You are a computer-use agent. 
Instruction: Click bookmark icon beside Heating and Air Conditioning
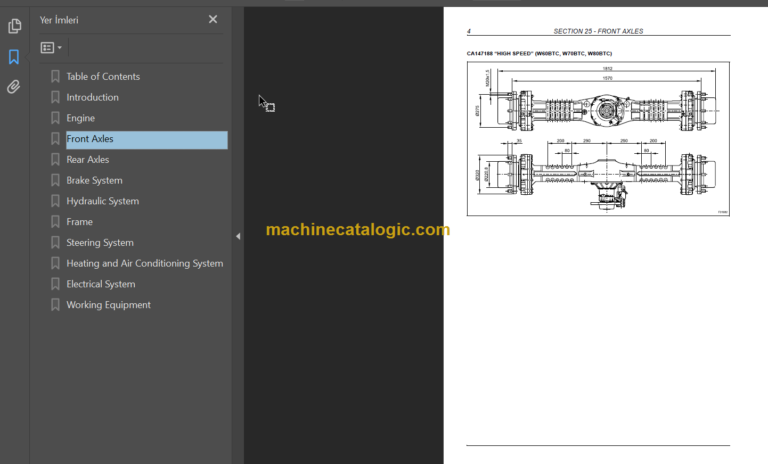[55, 263]
